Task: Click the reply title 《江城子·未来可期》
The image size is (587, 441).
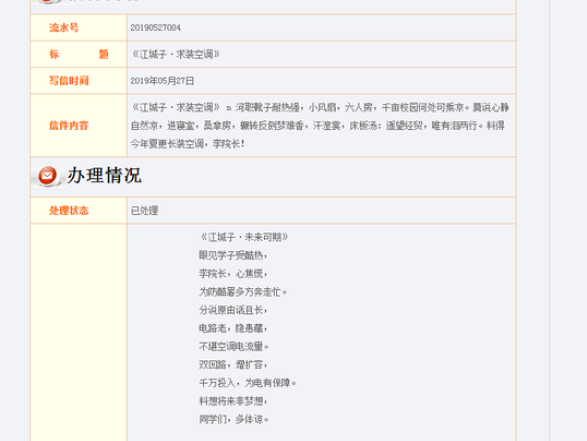Action: pos(244,237)
